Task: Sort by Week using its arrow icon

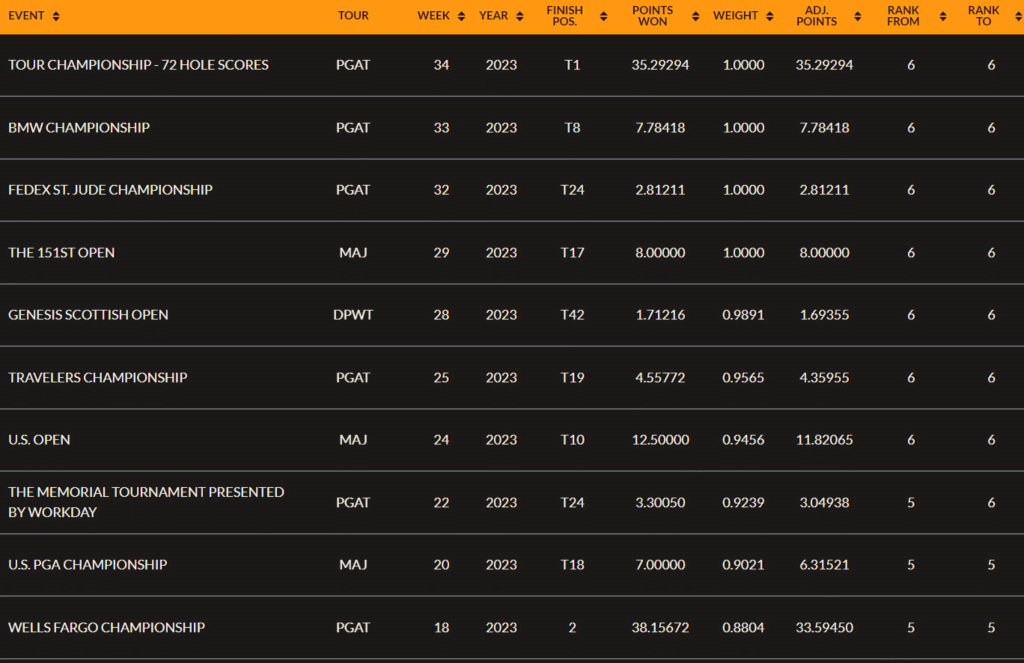Action: point(462,16)
